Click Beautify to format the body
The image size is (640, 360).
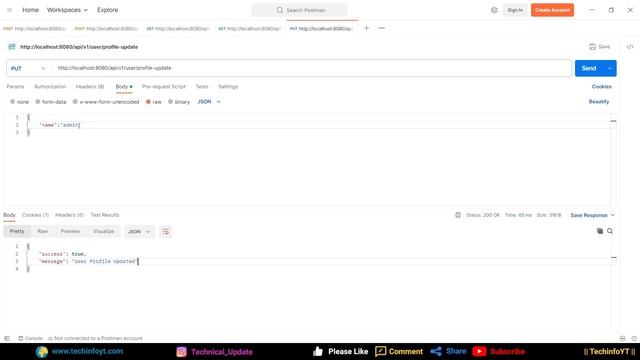[599, 102]
